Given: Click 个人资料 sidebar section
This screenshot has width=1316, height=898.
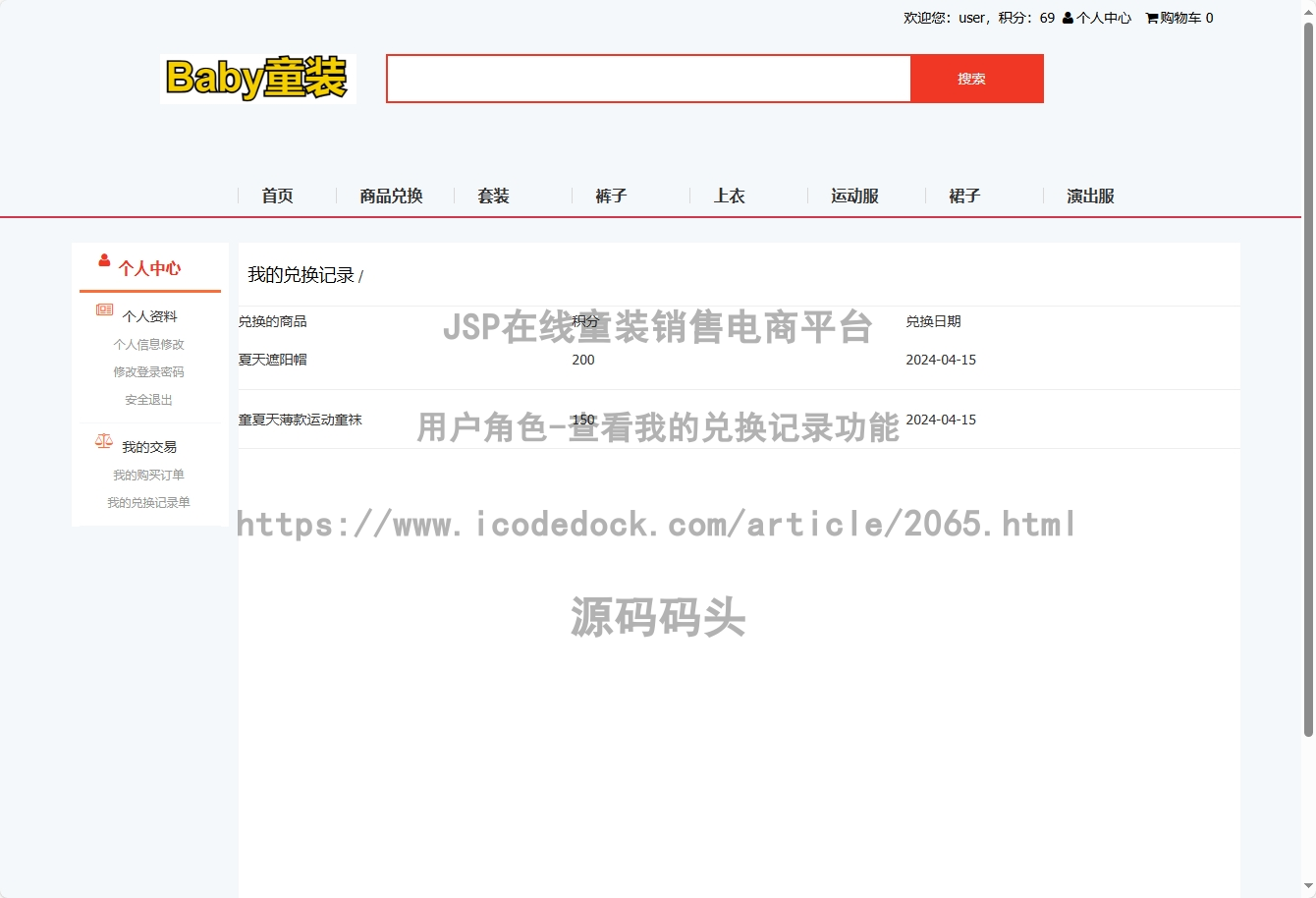Looking at the screenshot, I should [x=149, y=316].
